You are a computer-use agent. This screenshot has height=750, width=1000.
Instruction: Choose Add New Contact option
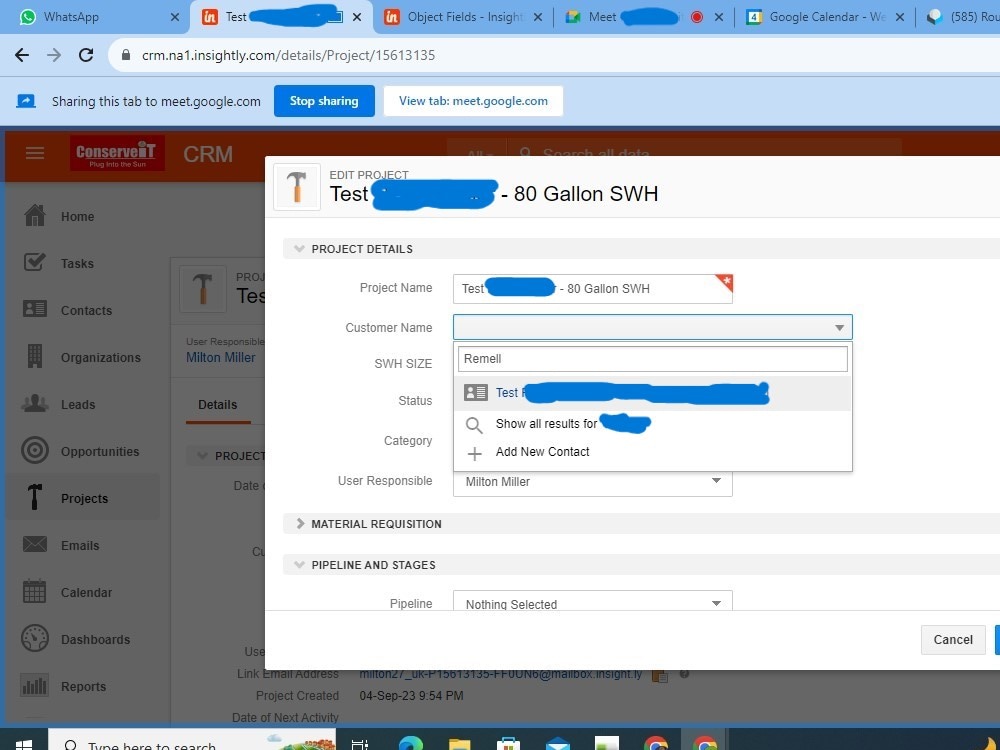tap(652, 452)
